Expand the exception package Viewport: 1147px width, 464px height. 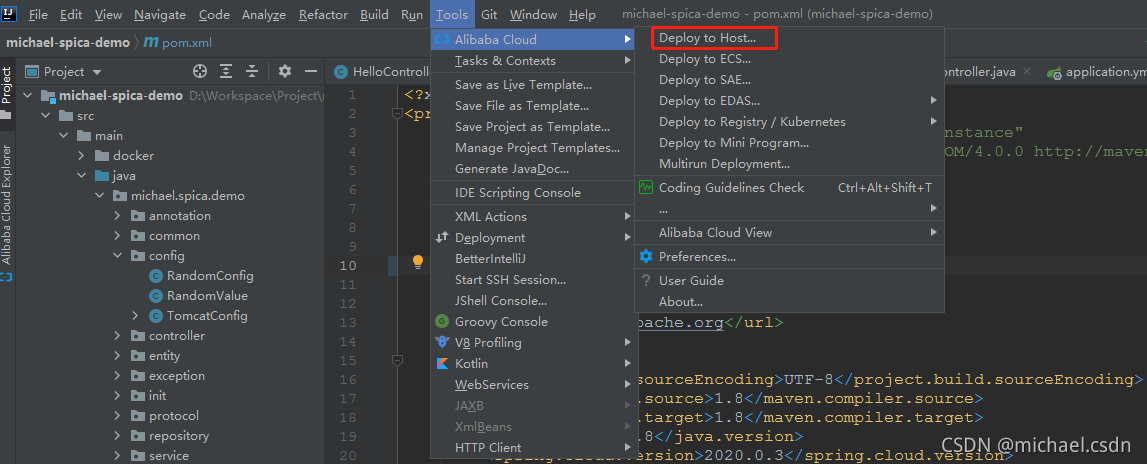pos(117,376)
